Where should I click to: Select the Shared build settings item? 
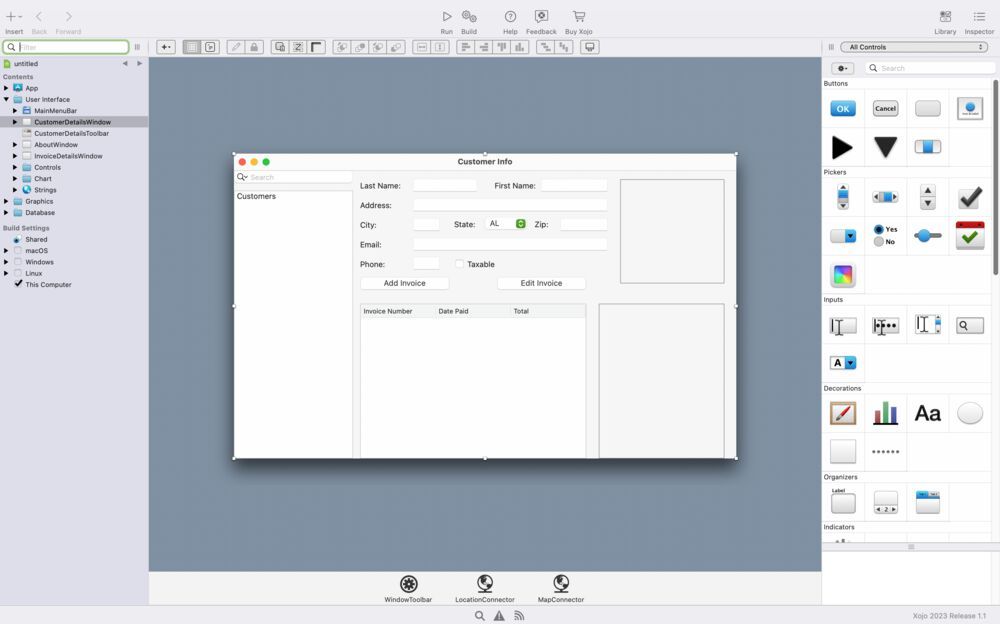click(36, 239)
